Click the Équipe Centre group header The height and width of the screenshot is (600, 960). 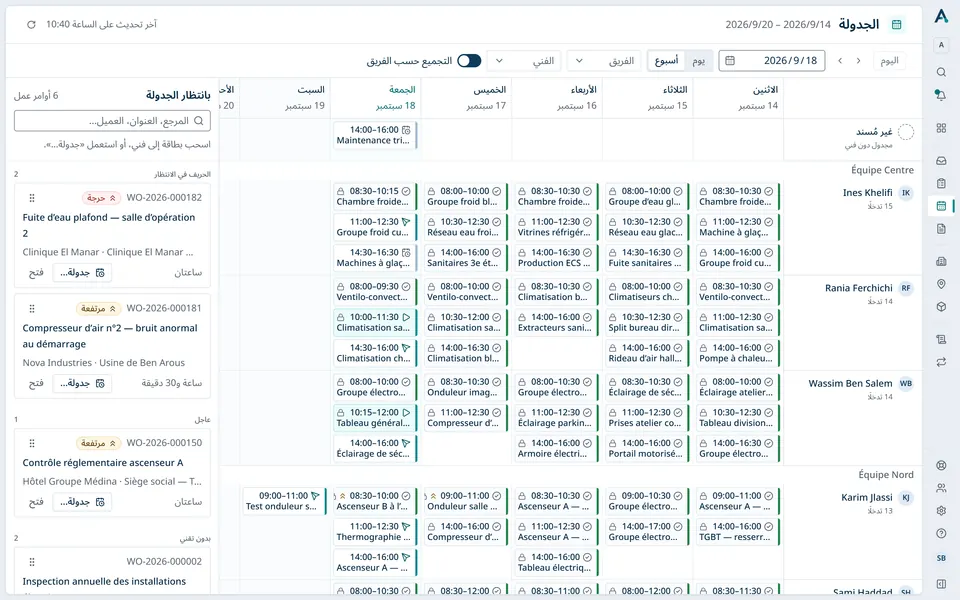[x=882, y=170]
